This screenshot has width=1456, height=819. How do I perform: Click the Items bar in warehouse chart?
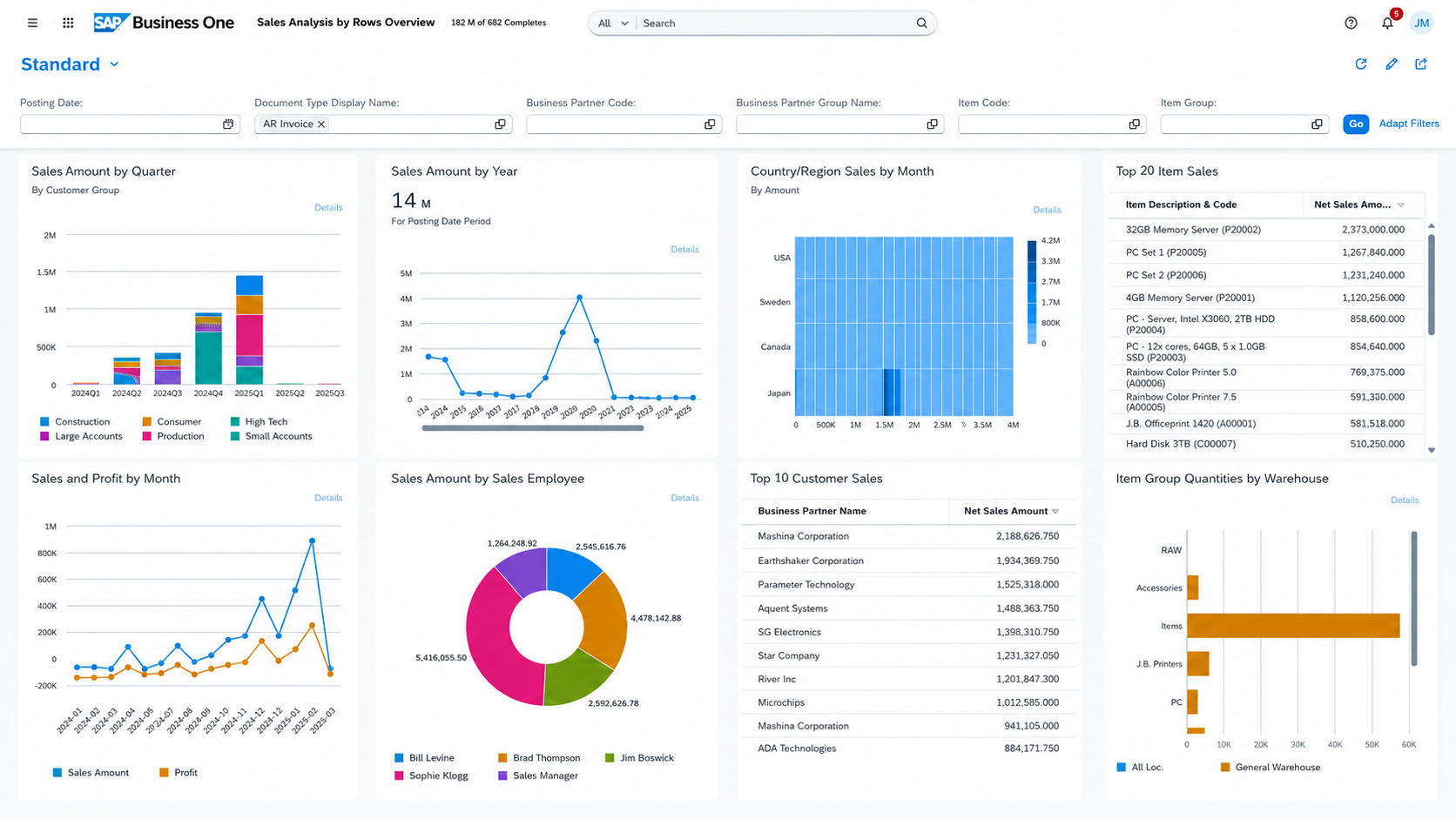click(x=1293, y=626)
